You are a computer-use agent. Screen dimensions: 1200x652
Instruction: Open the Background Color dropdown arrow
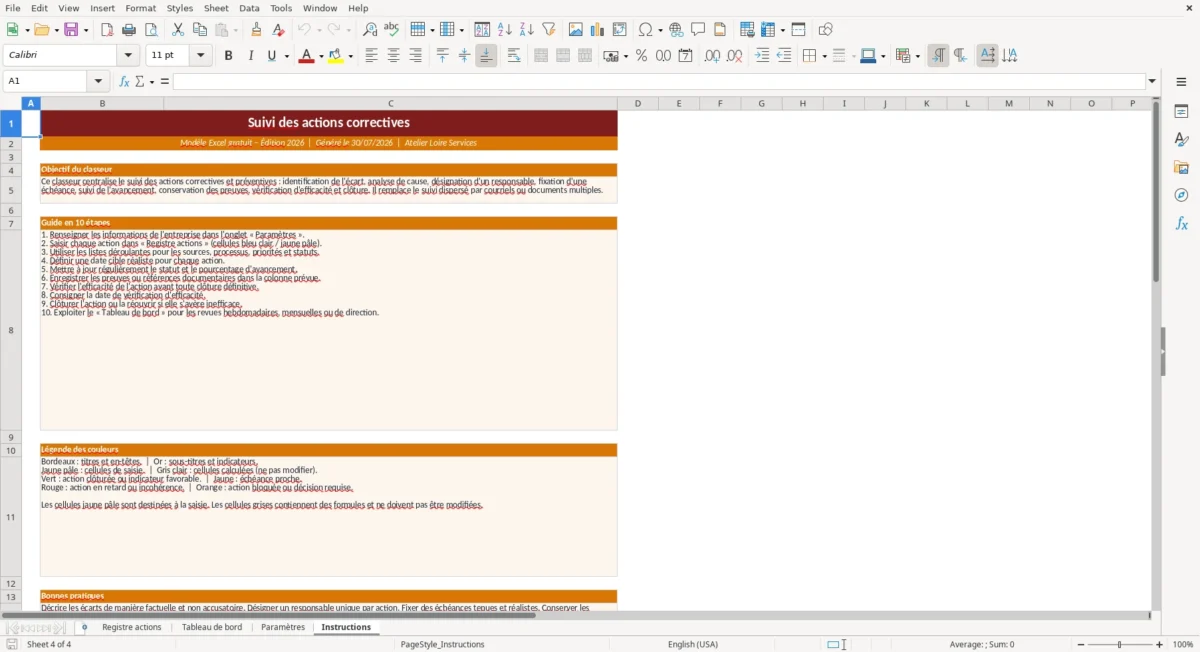[351, 56]
